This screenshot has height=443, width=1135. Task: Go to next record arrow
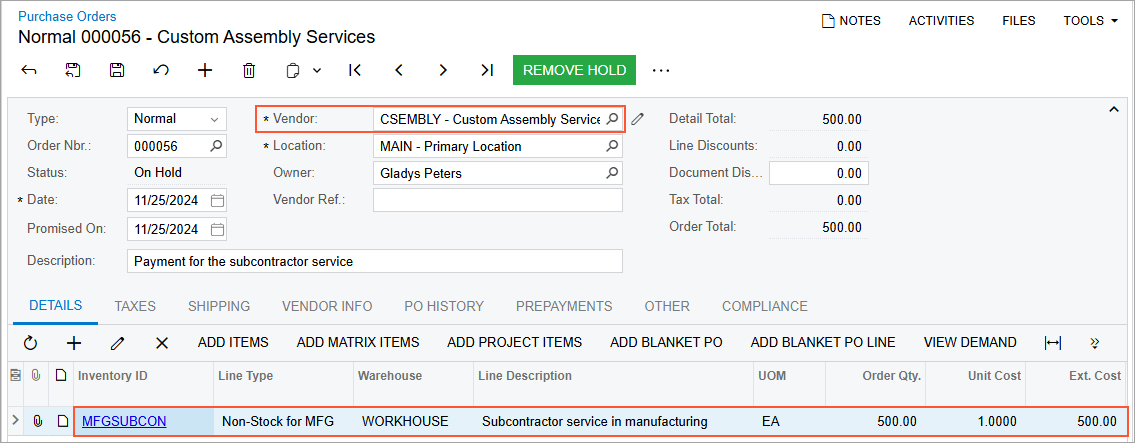(x=443, y=70)
